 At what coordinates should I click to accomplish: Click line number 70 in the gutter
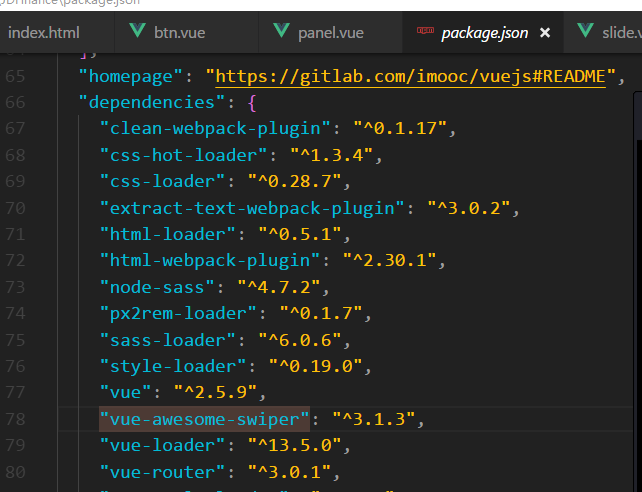tap(15, 208)
